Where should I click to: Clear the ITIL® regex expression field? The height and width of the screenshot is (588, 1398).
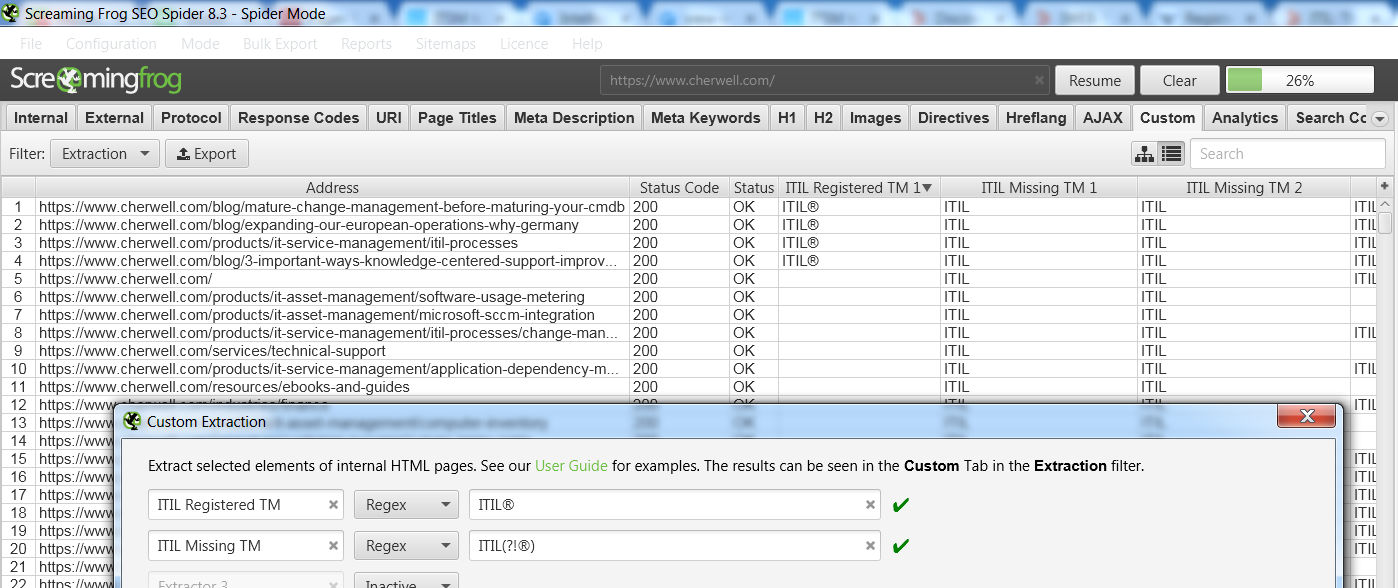point(870,505)
